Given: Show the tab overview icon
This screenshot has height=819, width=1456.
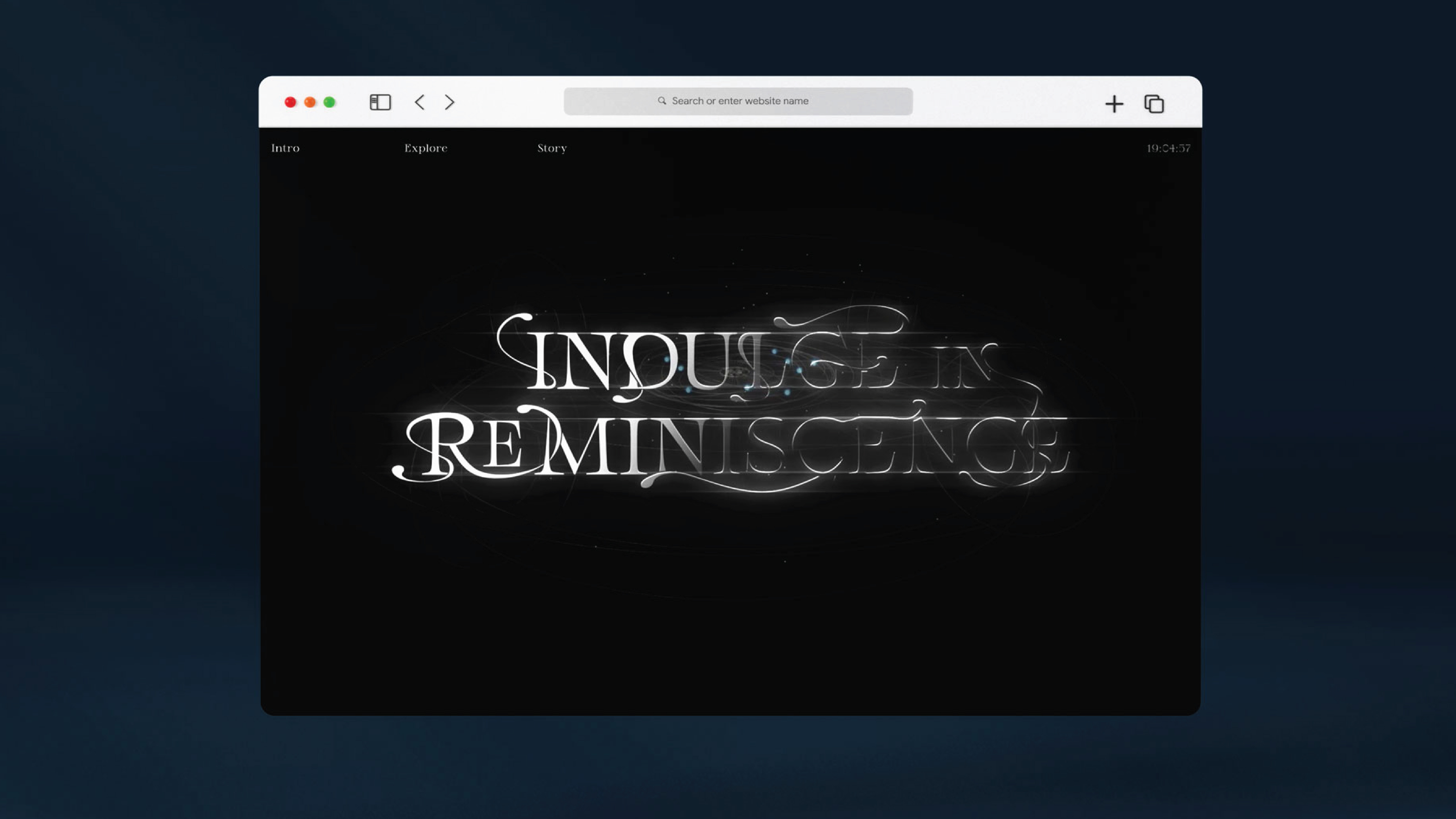Looking at the screenshot, I should (1154, 104).
